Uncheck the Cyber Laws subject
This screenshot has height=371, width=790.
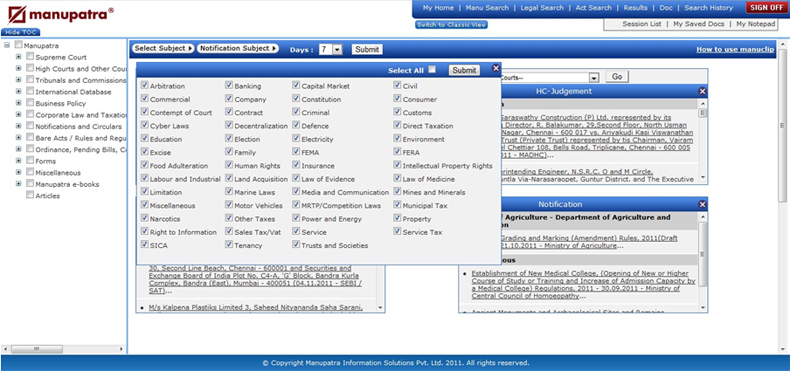[x=145, y=125]
